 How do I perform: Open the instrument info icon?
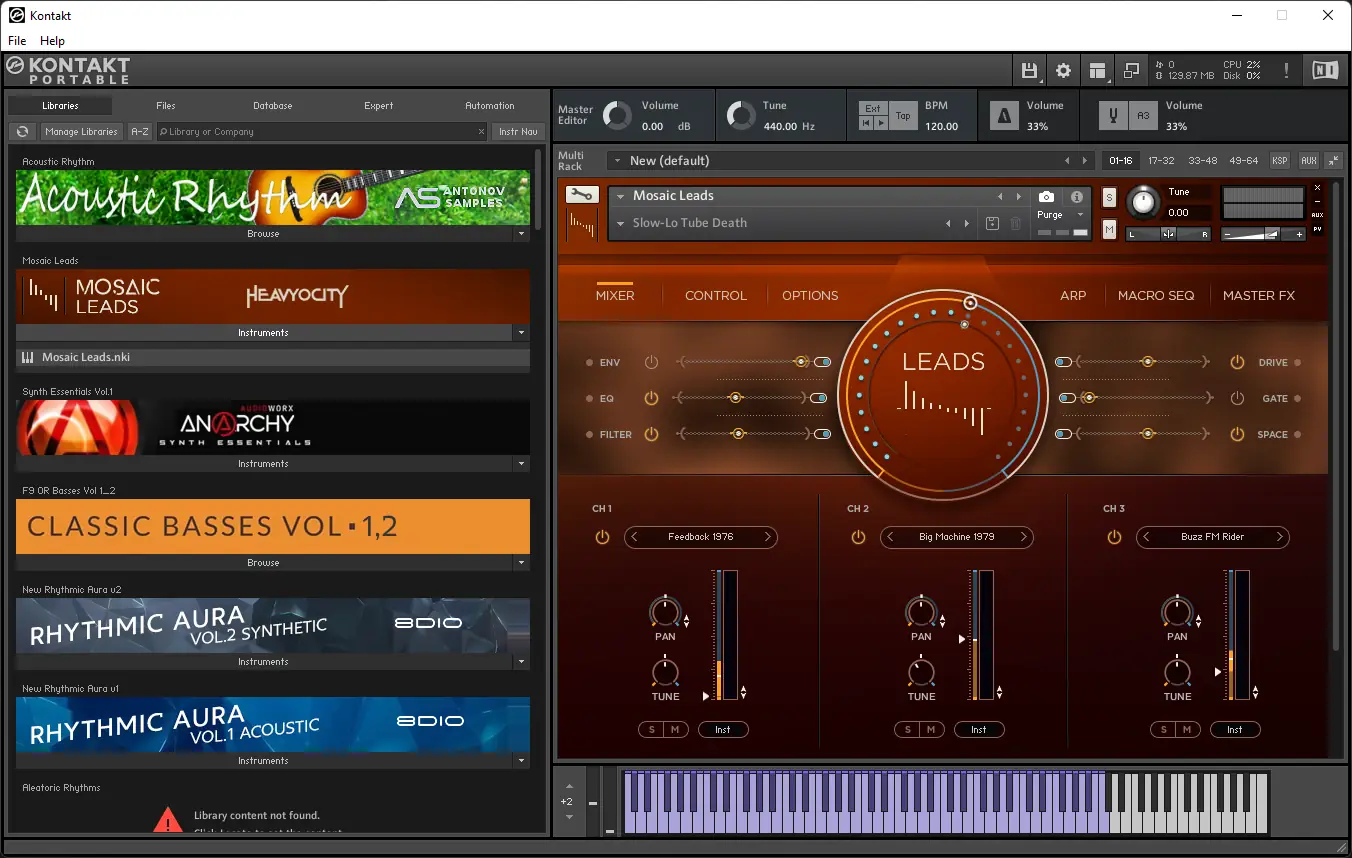1076,196
